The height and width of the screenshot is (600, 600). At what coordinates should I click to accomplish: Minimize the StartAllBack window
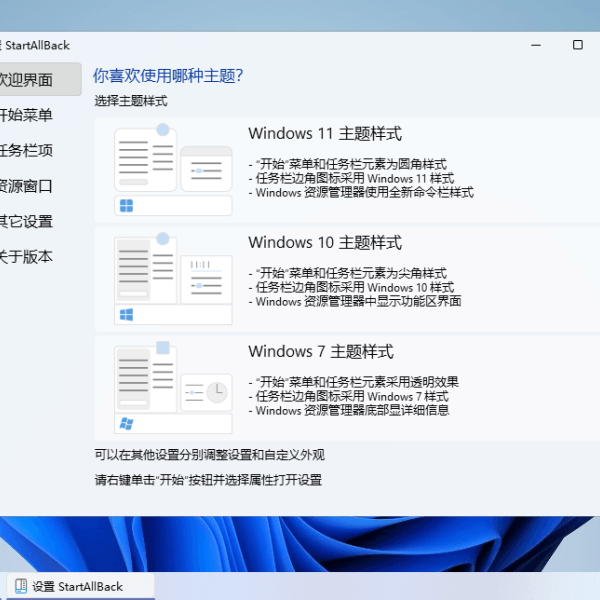pos(536,45)
